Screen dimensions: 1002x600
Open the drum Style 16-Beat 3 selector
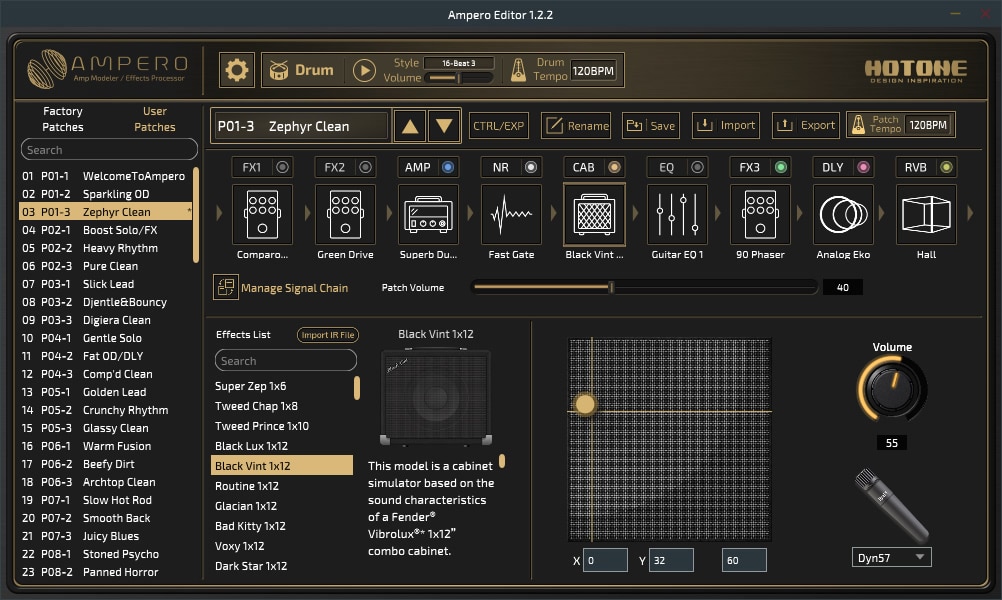coord(459,63)
